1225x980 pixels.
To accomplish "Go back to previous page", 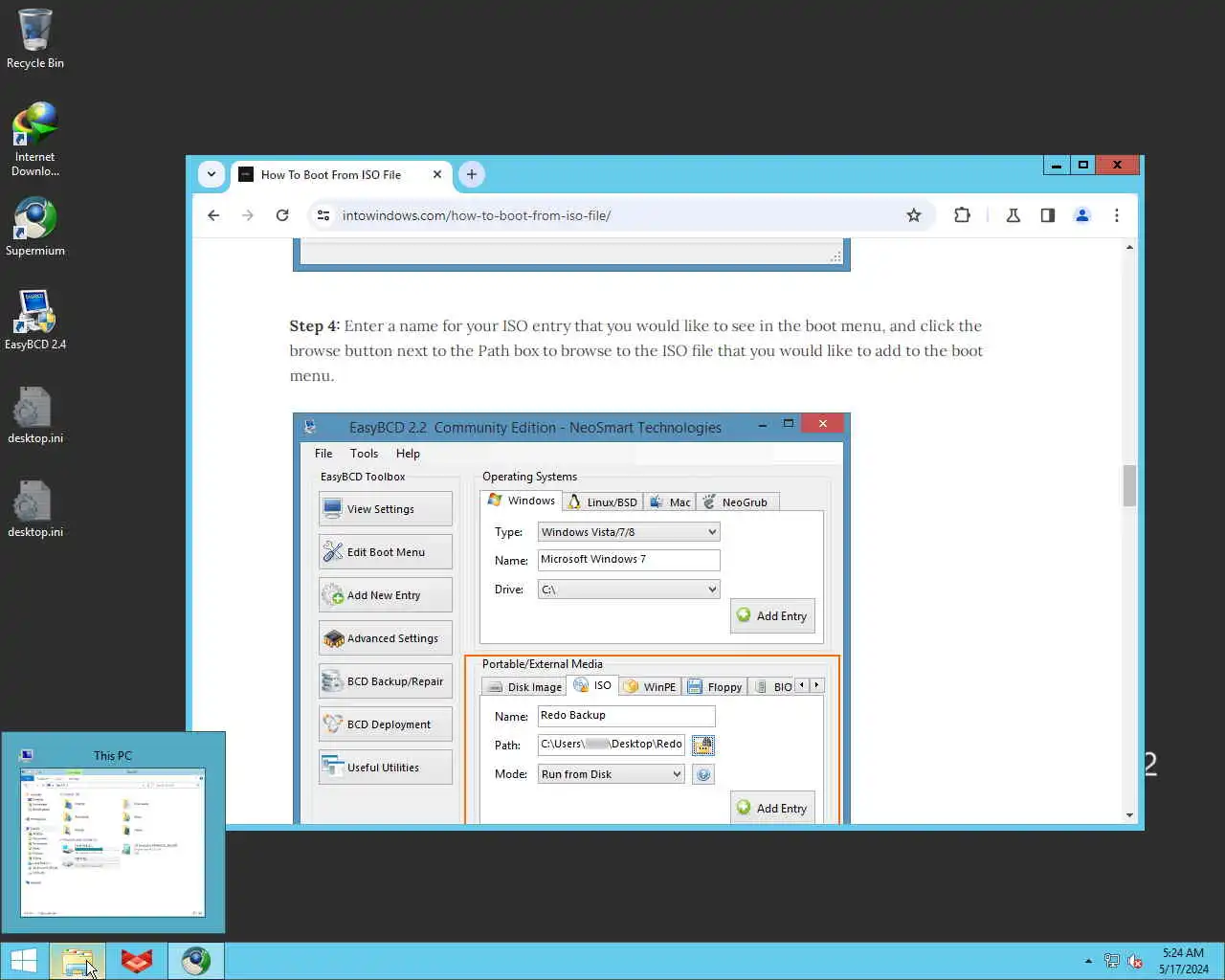I will coord(213,215).
